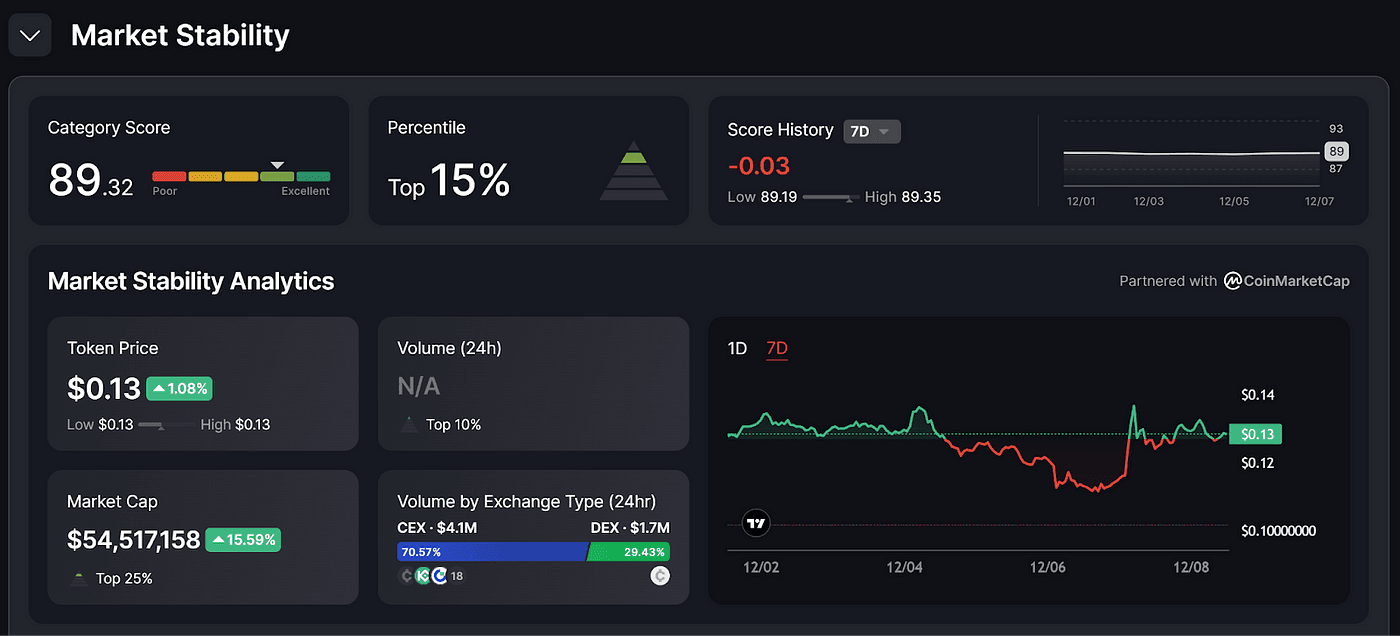The width and height of the screenshot is (1400, 636).
Task: Select the 7D price chart tab
Action: (x=777, y=348)
